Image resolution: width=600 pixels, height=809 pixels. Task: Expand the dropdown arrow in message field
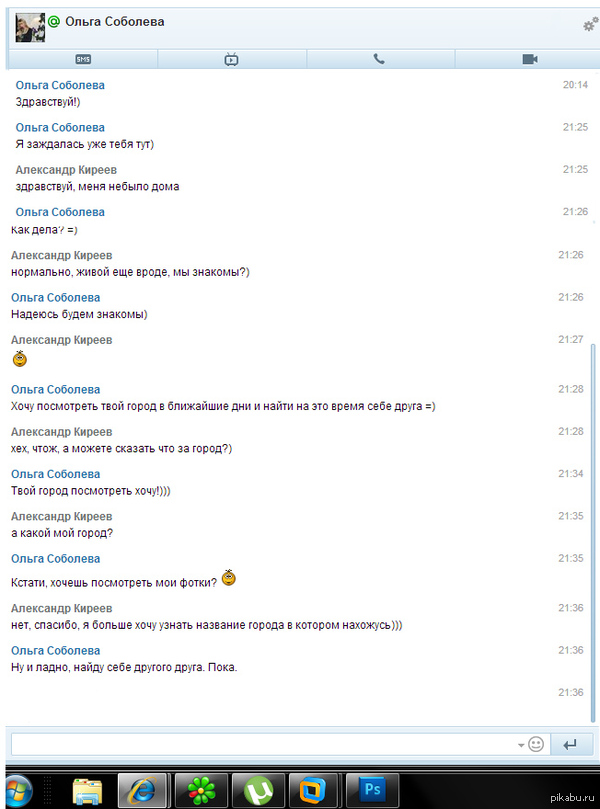coord(520,745)
